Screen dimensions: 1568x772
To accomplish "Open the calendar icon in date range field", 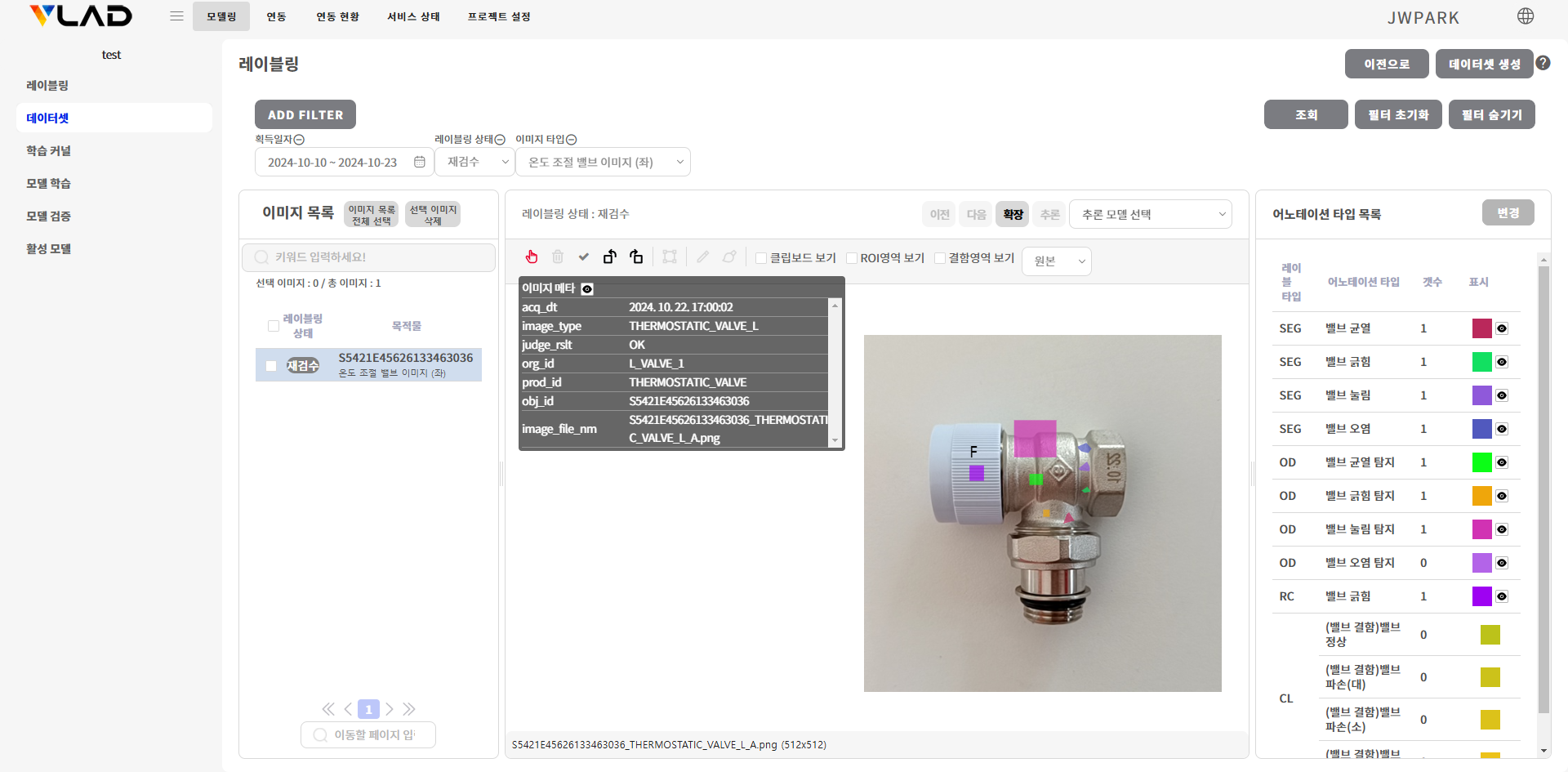I will (x=419, y=162).
